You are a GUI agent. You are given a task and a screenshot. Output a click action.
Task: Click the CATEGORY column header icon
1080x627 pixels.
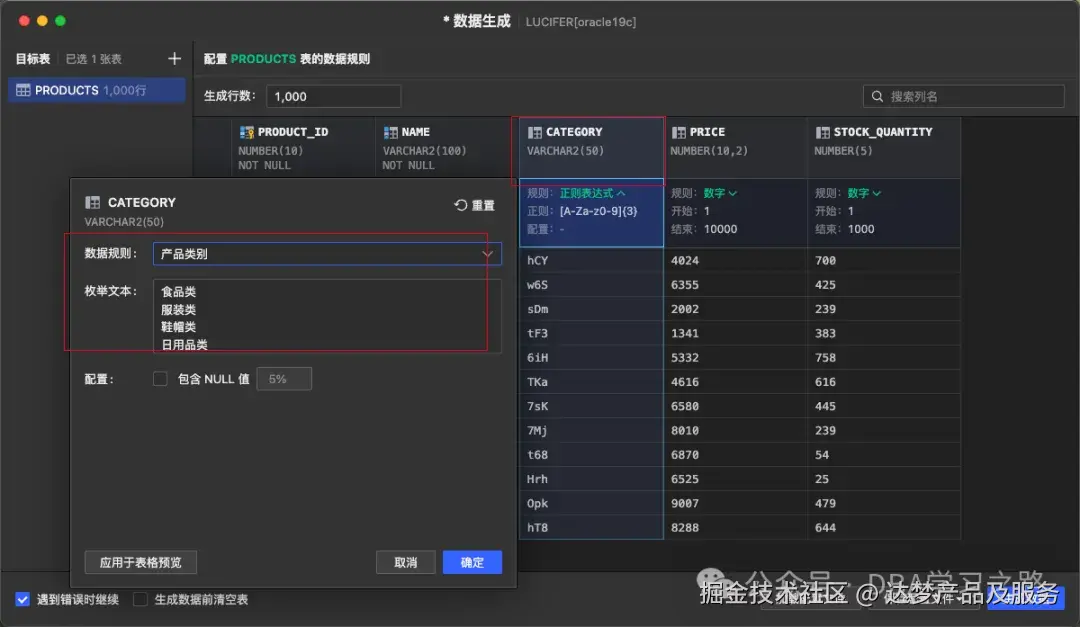point(534,132)
